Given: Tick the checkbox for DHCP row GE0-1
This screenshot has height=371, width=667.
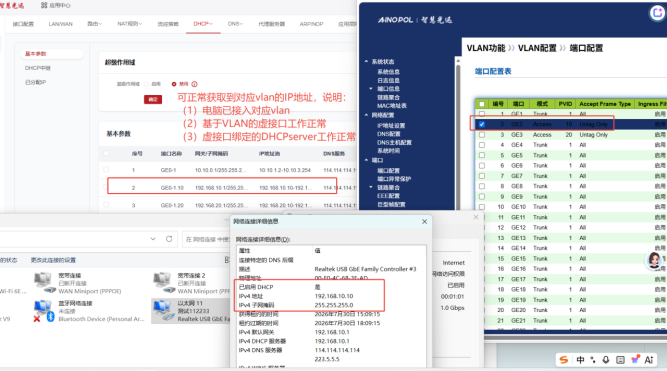Looking at the screenshot, I should [x=106, y=170].
